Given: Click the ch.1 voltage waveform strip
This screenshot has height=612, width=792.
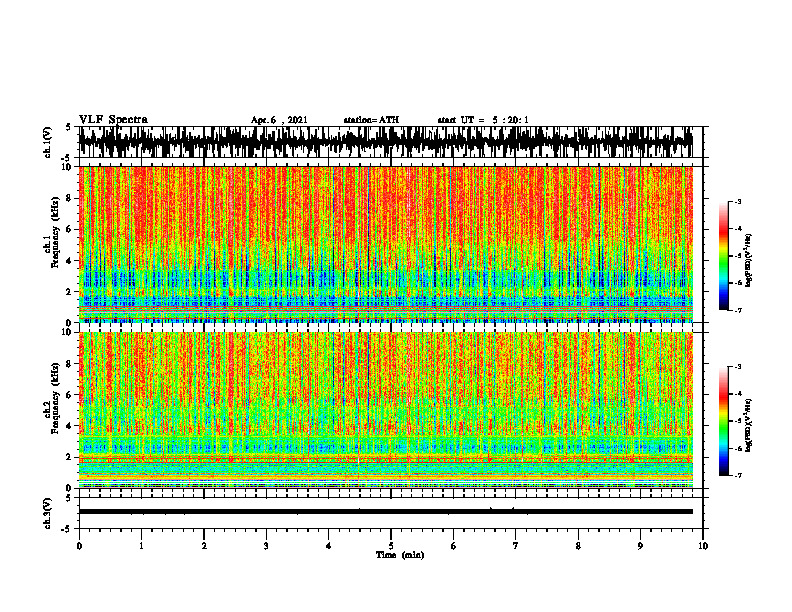Looking at the screenshot, I should [386, 142].
